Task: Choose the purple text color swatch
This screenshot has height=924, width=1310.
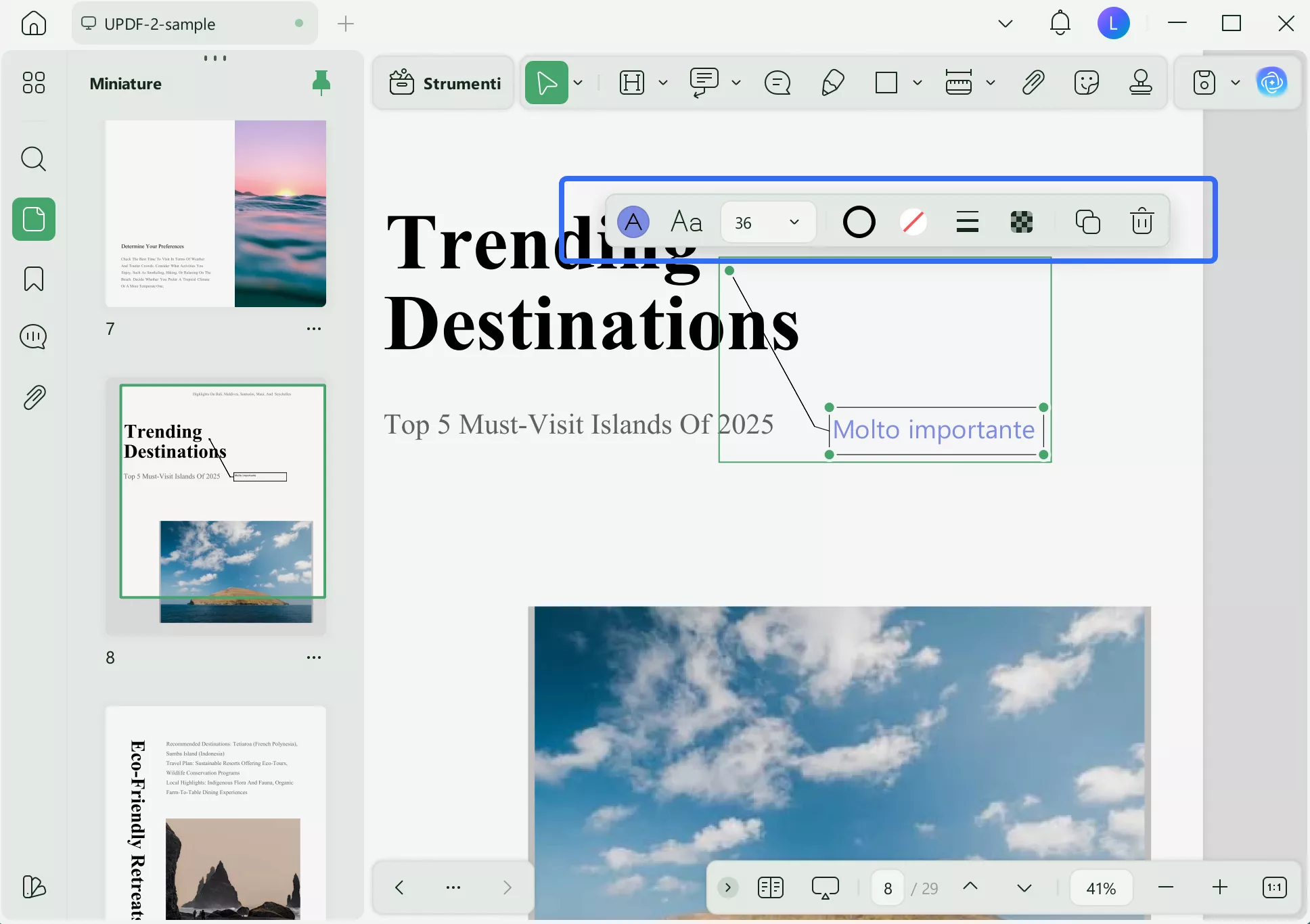Action: 633,222
